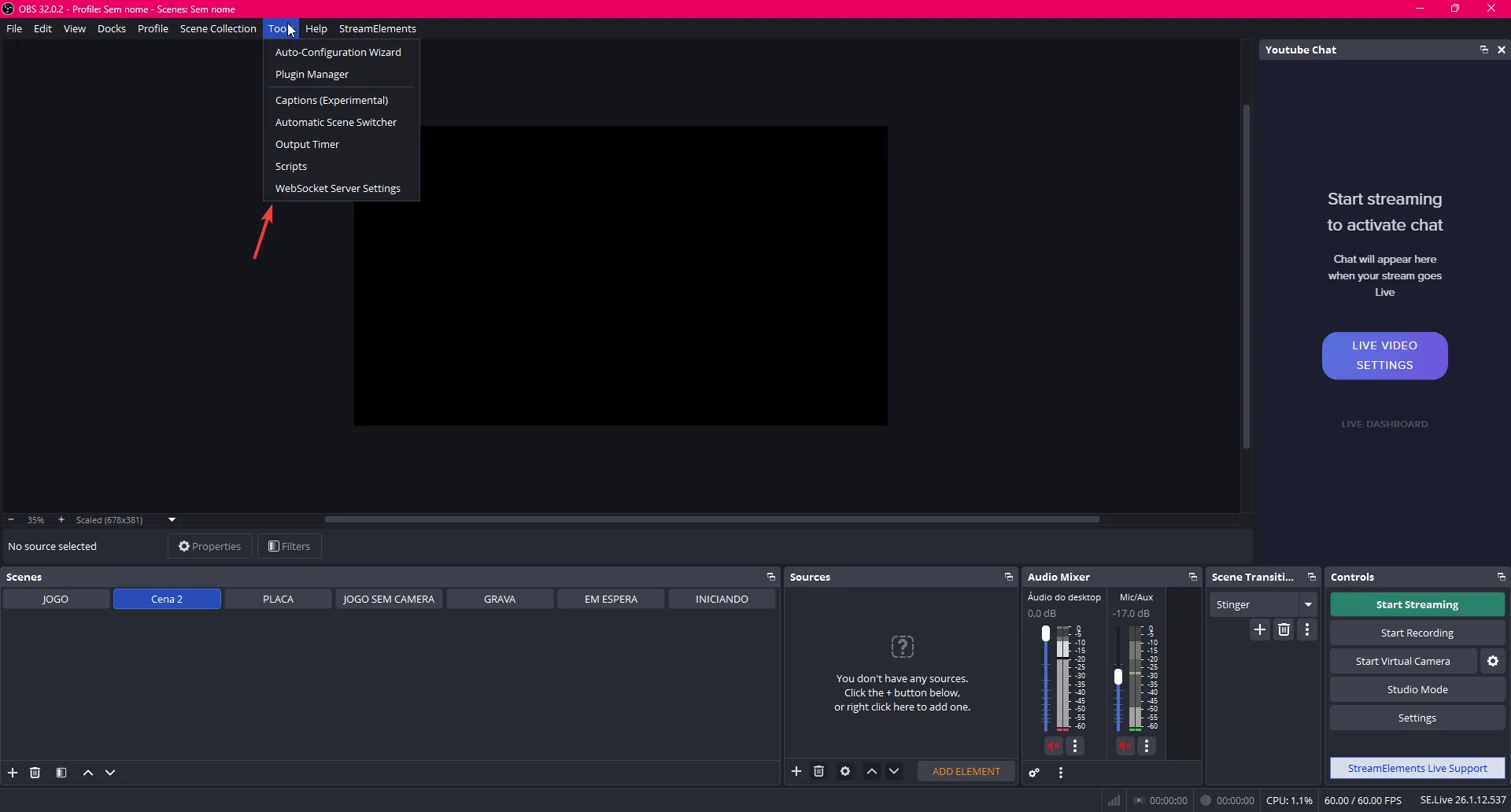
Task: Select WebSocket Server Settings from Tools menu
Action: pos(338,188)
